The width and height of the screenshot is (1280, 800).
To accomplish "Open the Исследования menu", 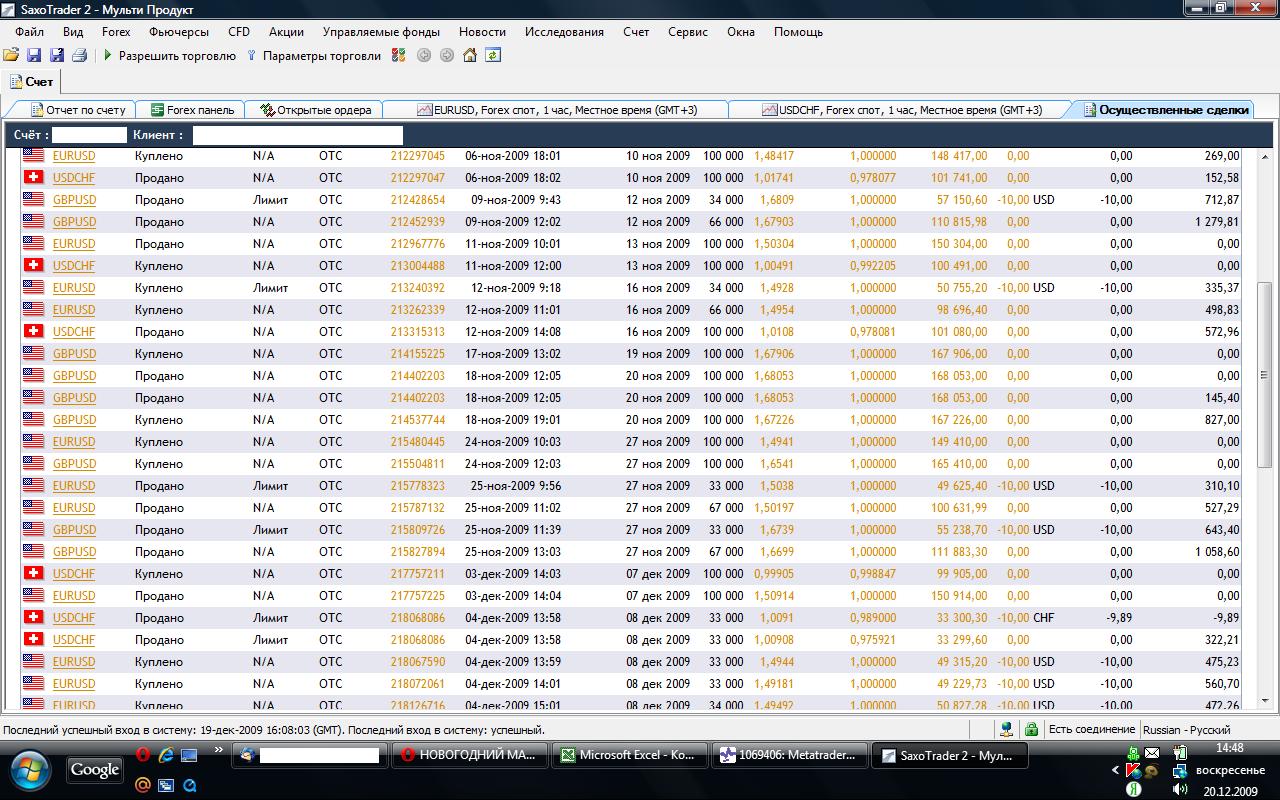I will [x=564, y=32].
